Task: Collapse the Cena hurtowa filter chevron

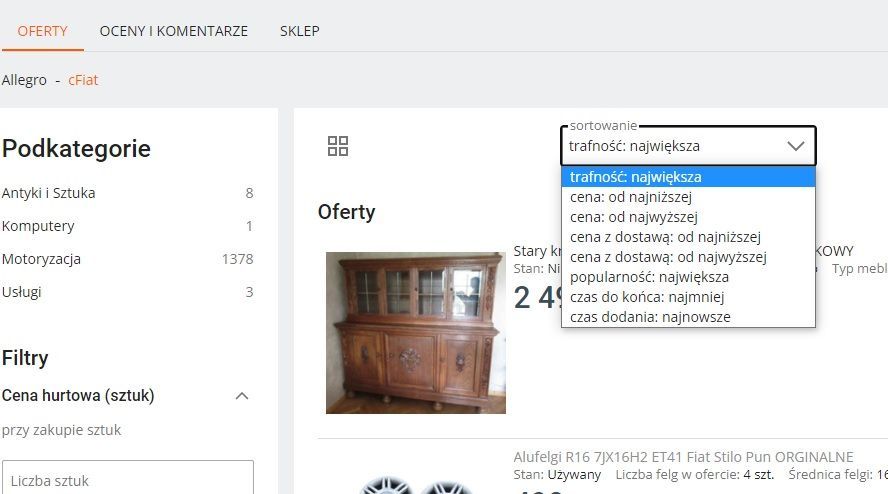Action: [242, 395]
